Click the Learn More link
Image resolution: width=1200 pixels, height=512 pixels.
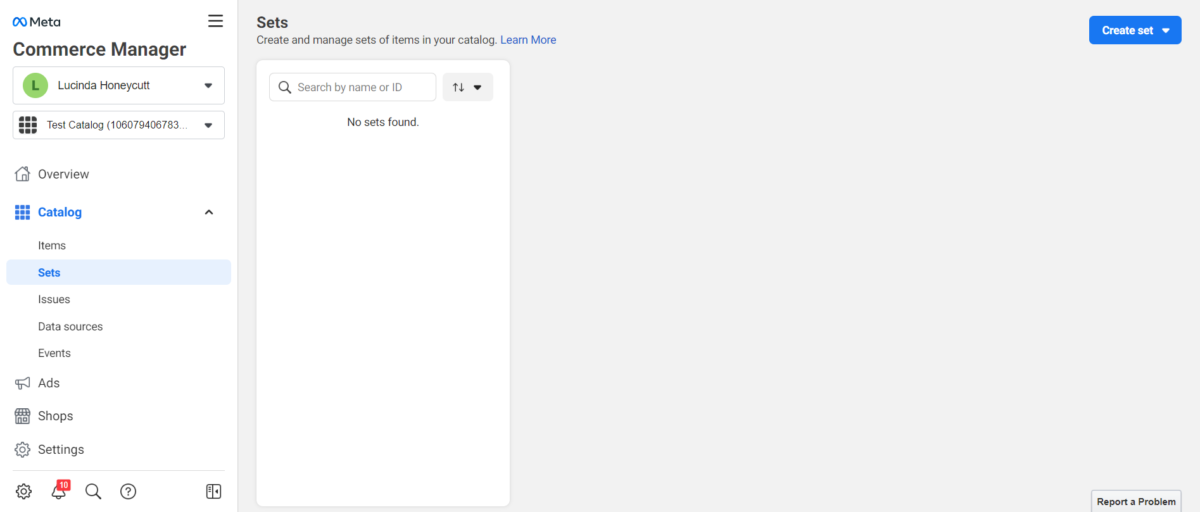(528, 40)
